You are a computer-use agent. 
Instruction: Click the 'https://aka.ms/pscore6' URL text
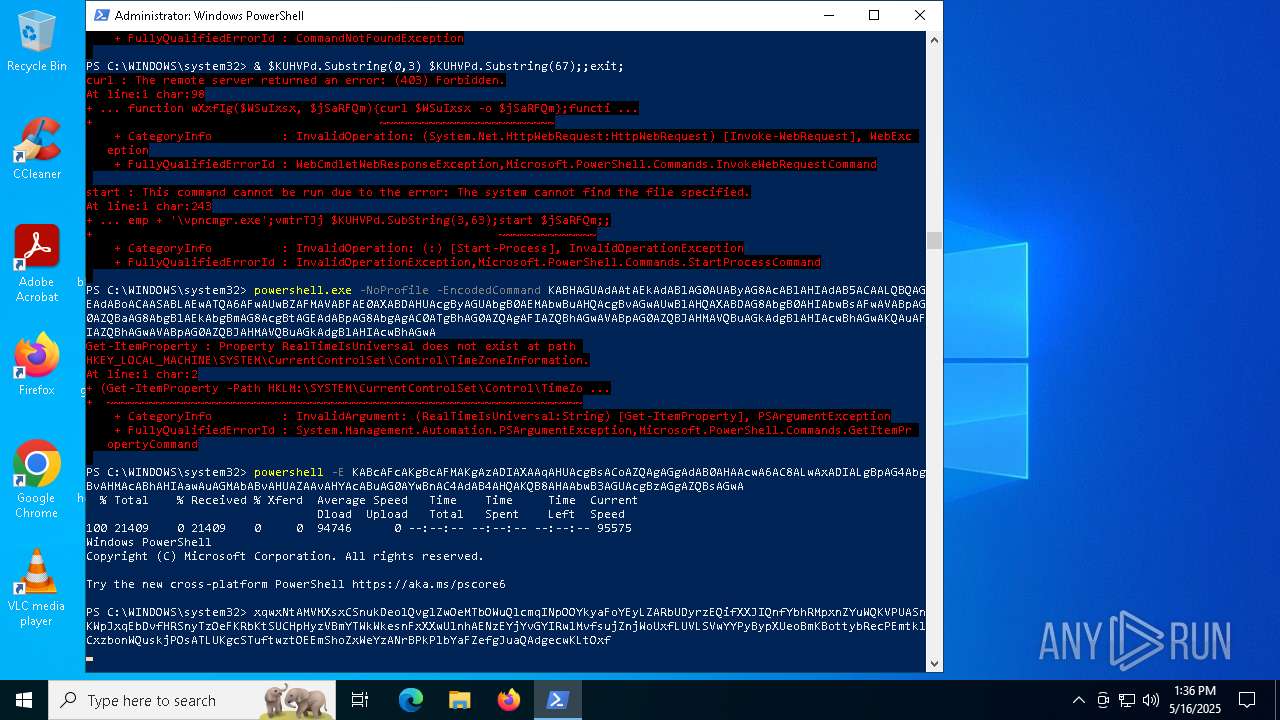429,584
